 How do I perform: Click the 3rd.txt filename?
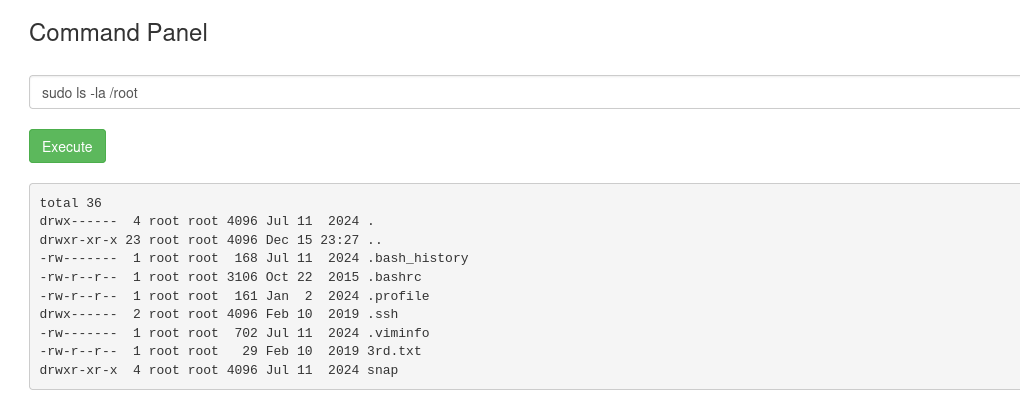(x=394, y=352)
